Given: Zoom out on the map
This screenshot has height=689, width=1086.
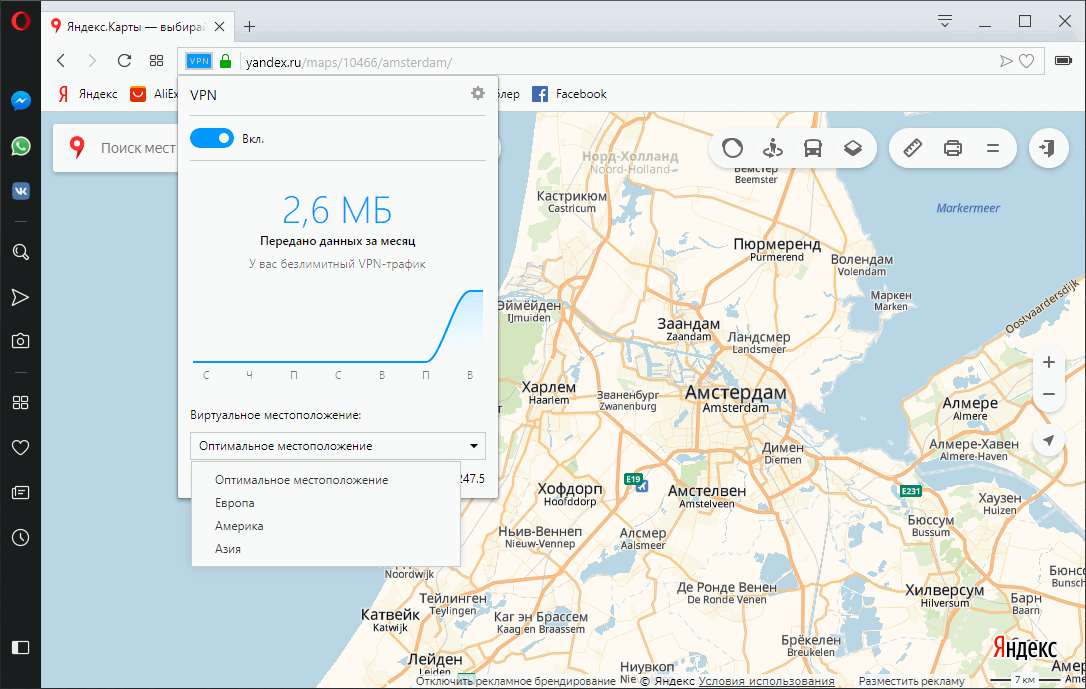Looking at the screenshot, I should click(x=1049, y=394).
